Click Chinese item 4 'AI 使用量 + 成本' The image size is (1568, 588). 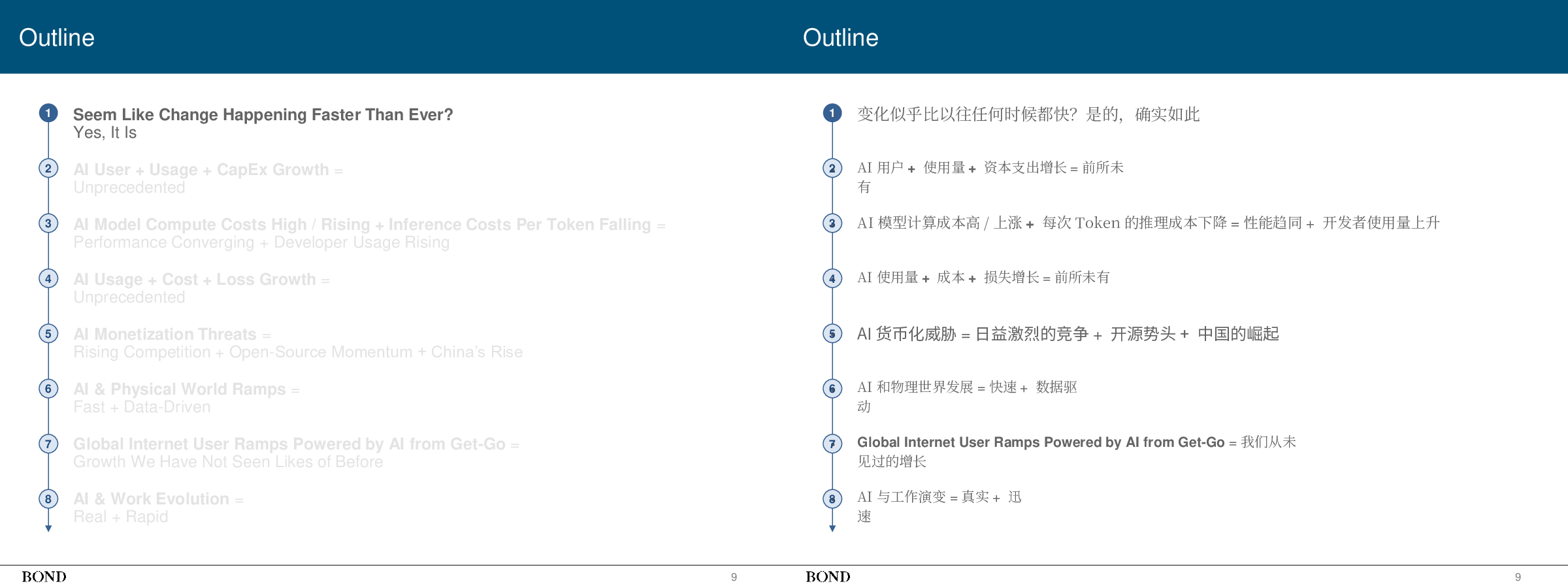point(911,278)
